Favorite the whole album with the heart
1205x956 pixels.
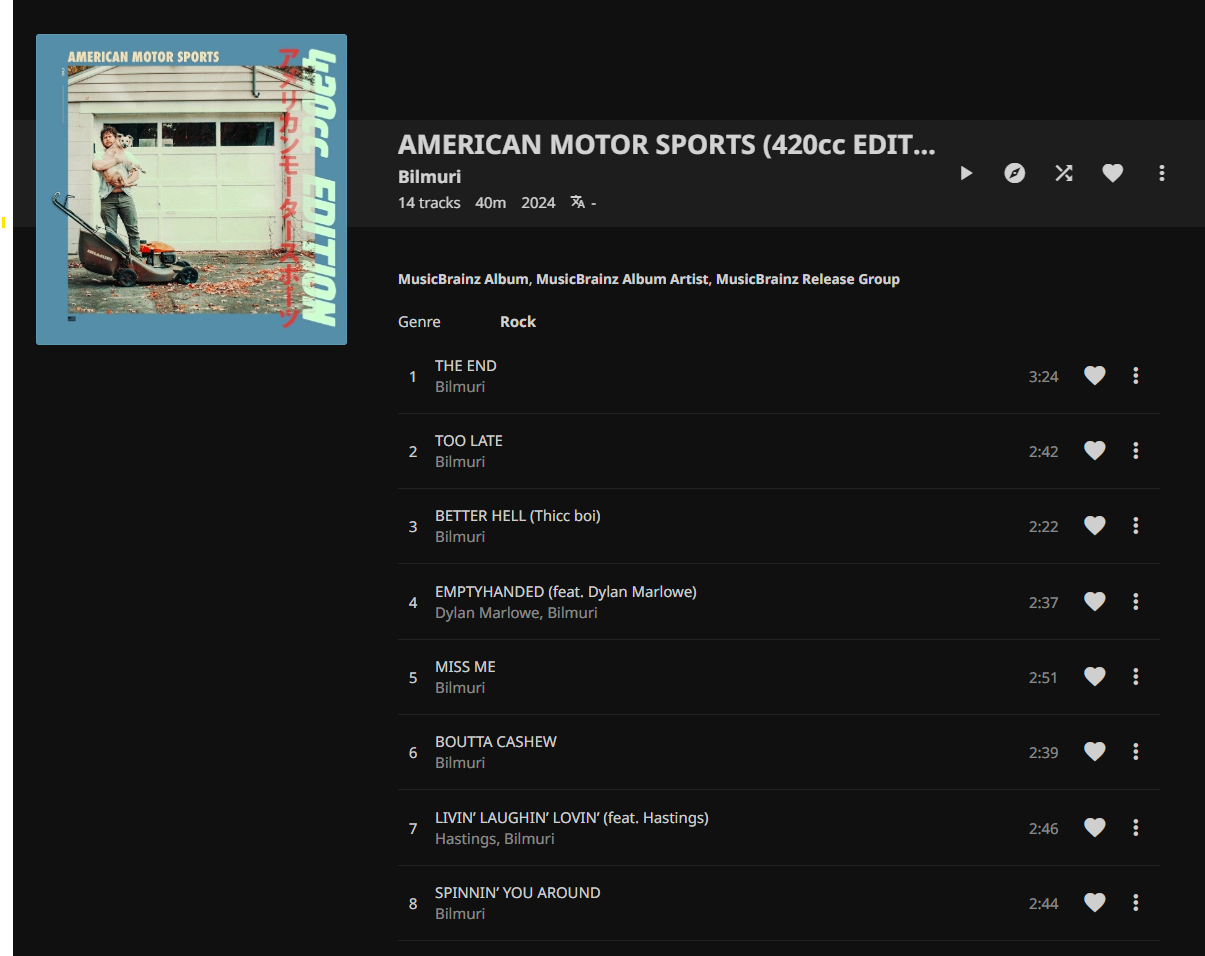point(1112,173)
